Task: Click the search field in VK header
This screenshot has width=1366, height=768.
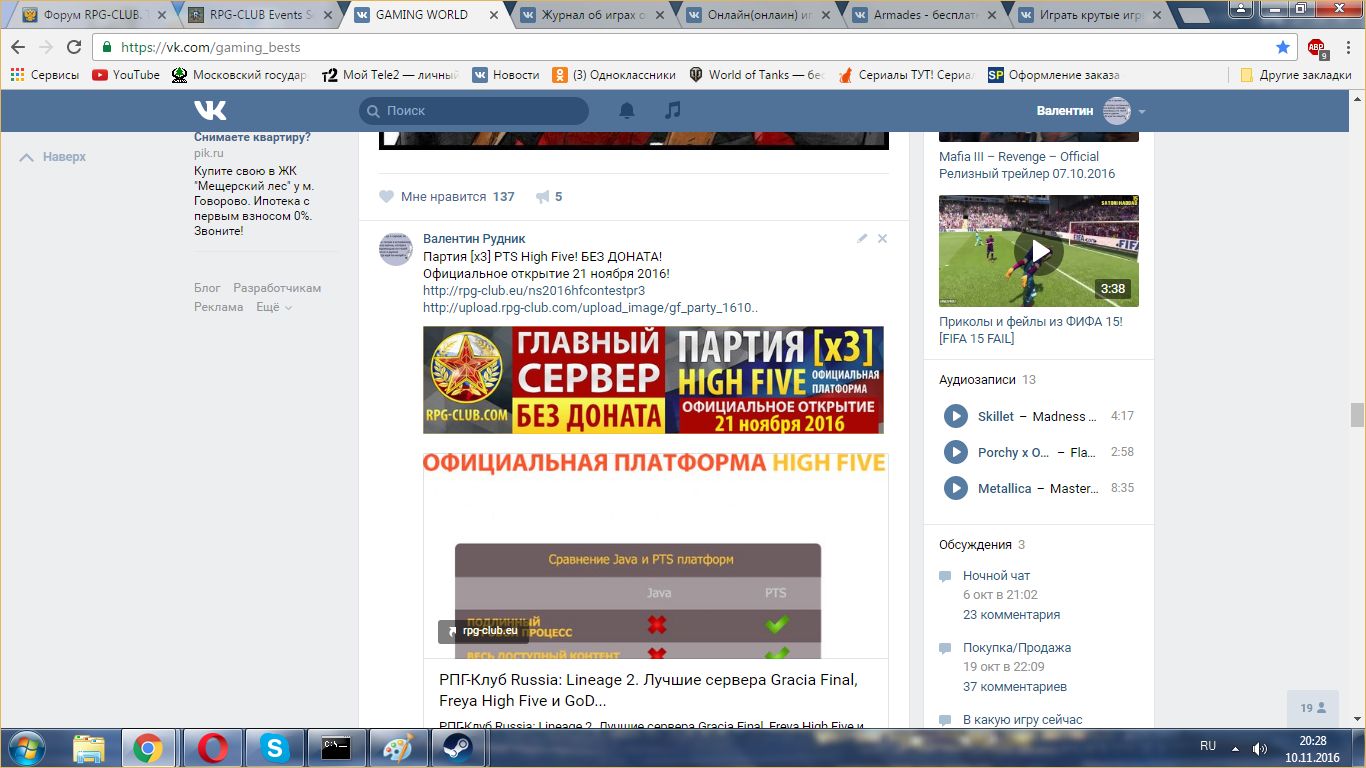Action: [474, 111]
